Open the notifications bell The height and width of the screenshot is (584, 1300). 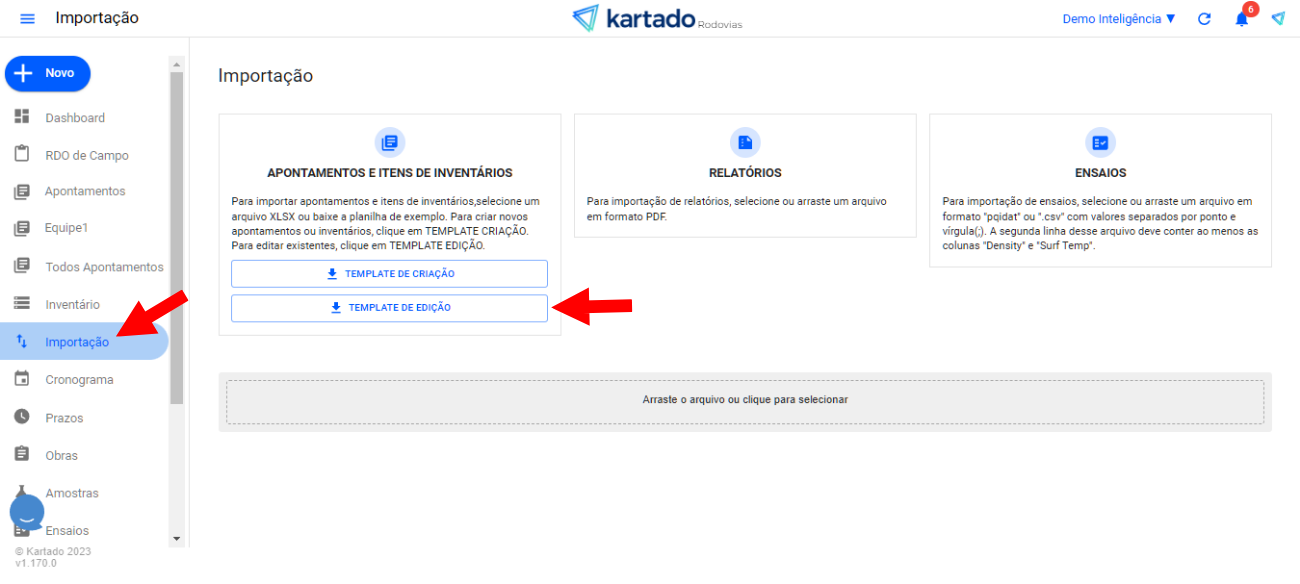[x=1241, y=19]
